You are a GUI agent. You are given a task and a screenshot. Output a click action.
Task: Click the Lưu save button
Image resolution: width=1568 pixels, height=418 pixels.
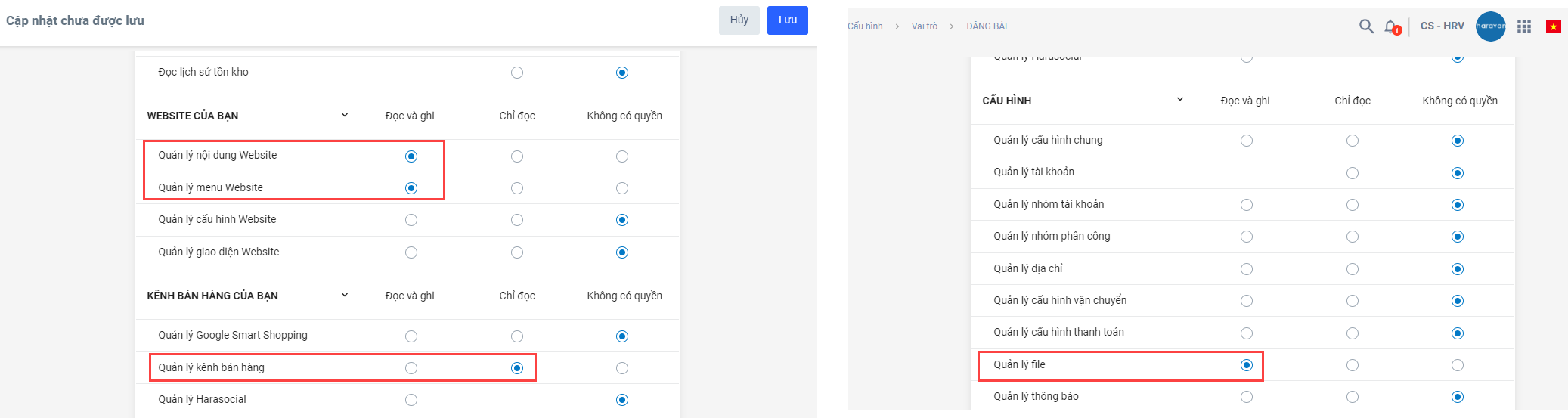pyautogui.click(x=787, y=20)
